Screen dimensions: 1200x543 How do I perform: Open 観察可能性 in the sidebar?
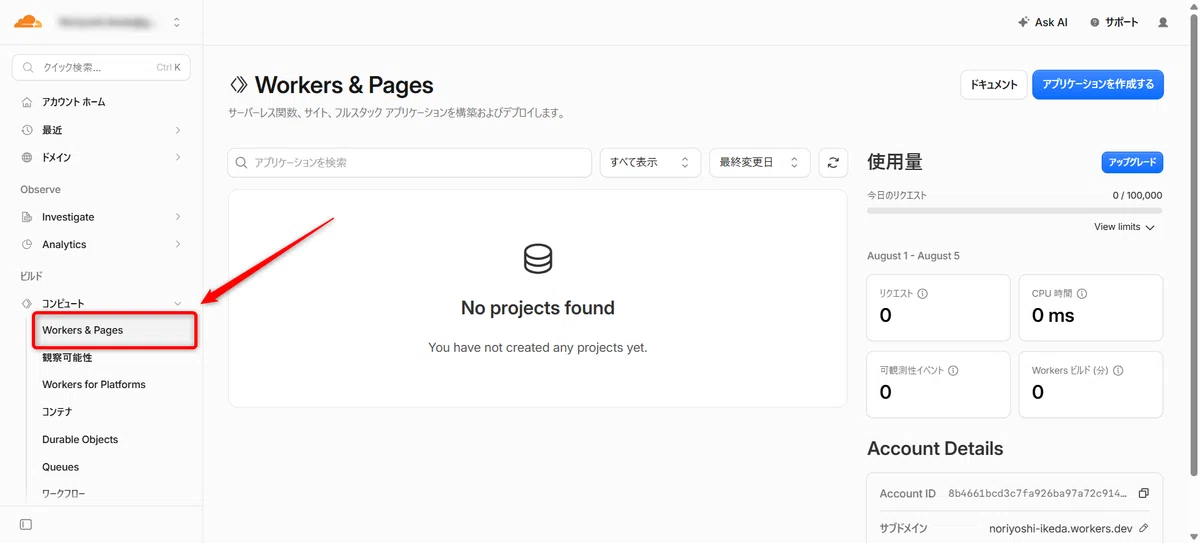click(67, 357)
